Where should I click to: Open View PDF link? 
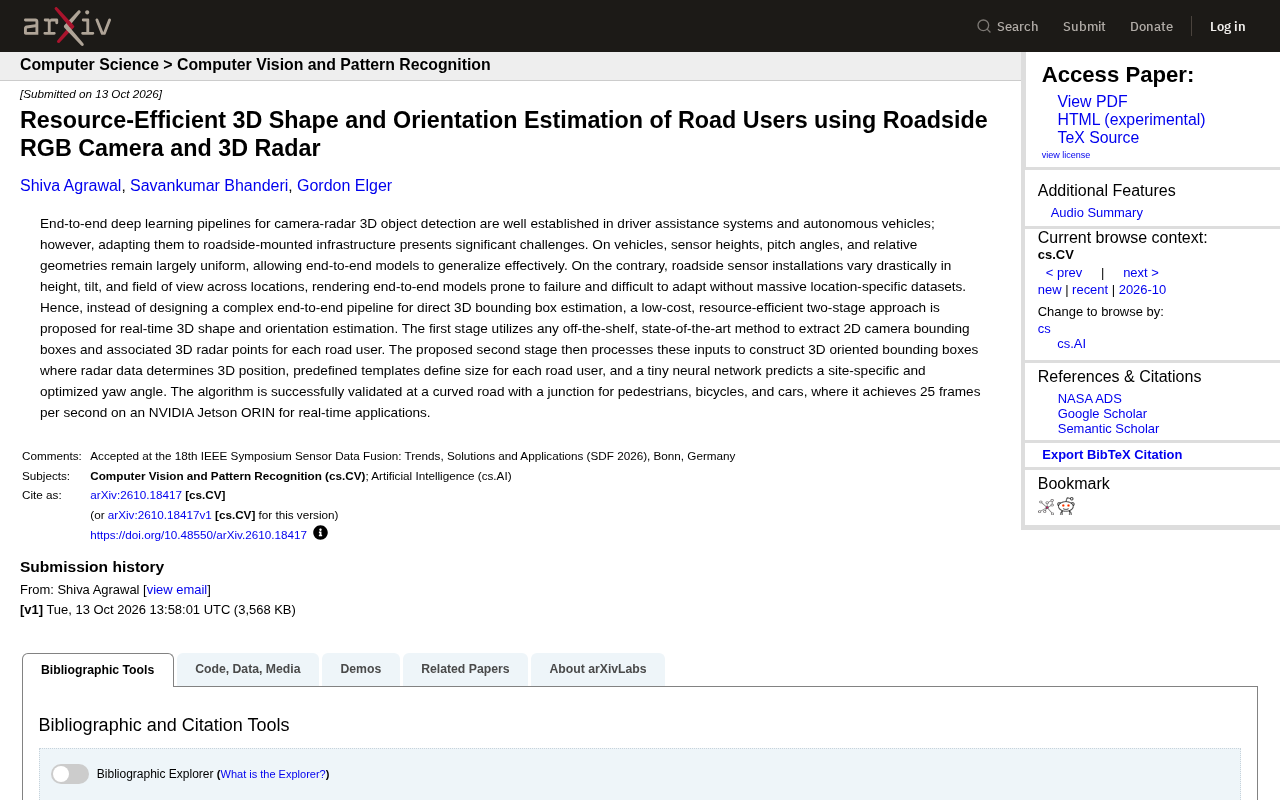click(x=1092, y=102)
